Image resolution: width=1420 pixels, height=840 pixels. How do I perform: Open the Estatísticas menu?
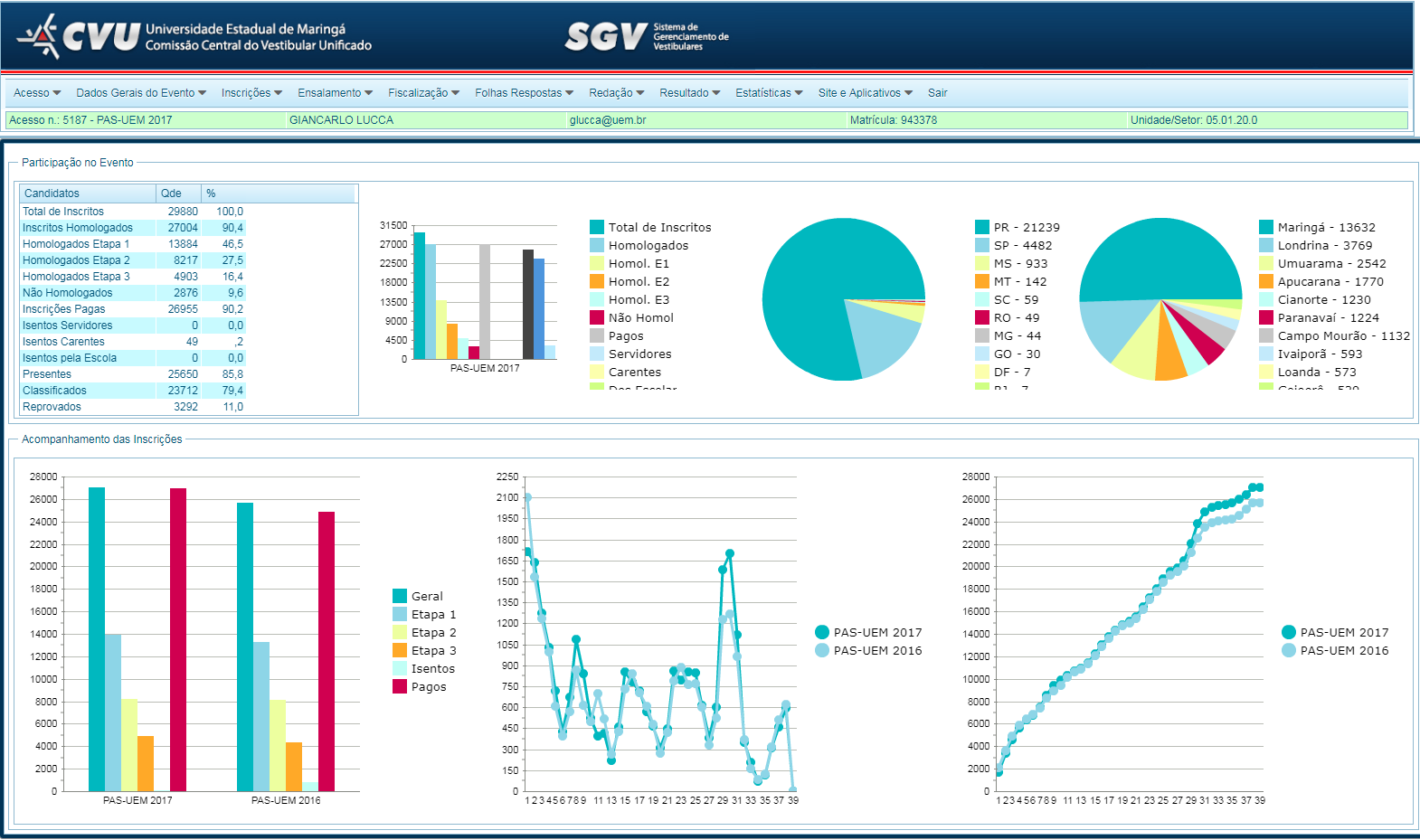[769, 93]
